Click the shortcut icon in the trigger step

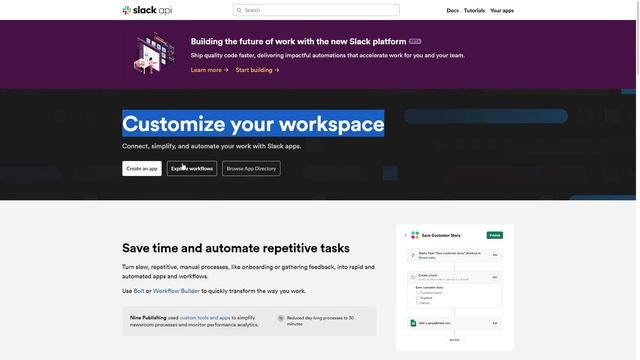click(413, 255)
